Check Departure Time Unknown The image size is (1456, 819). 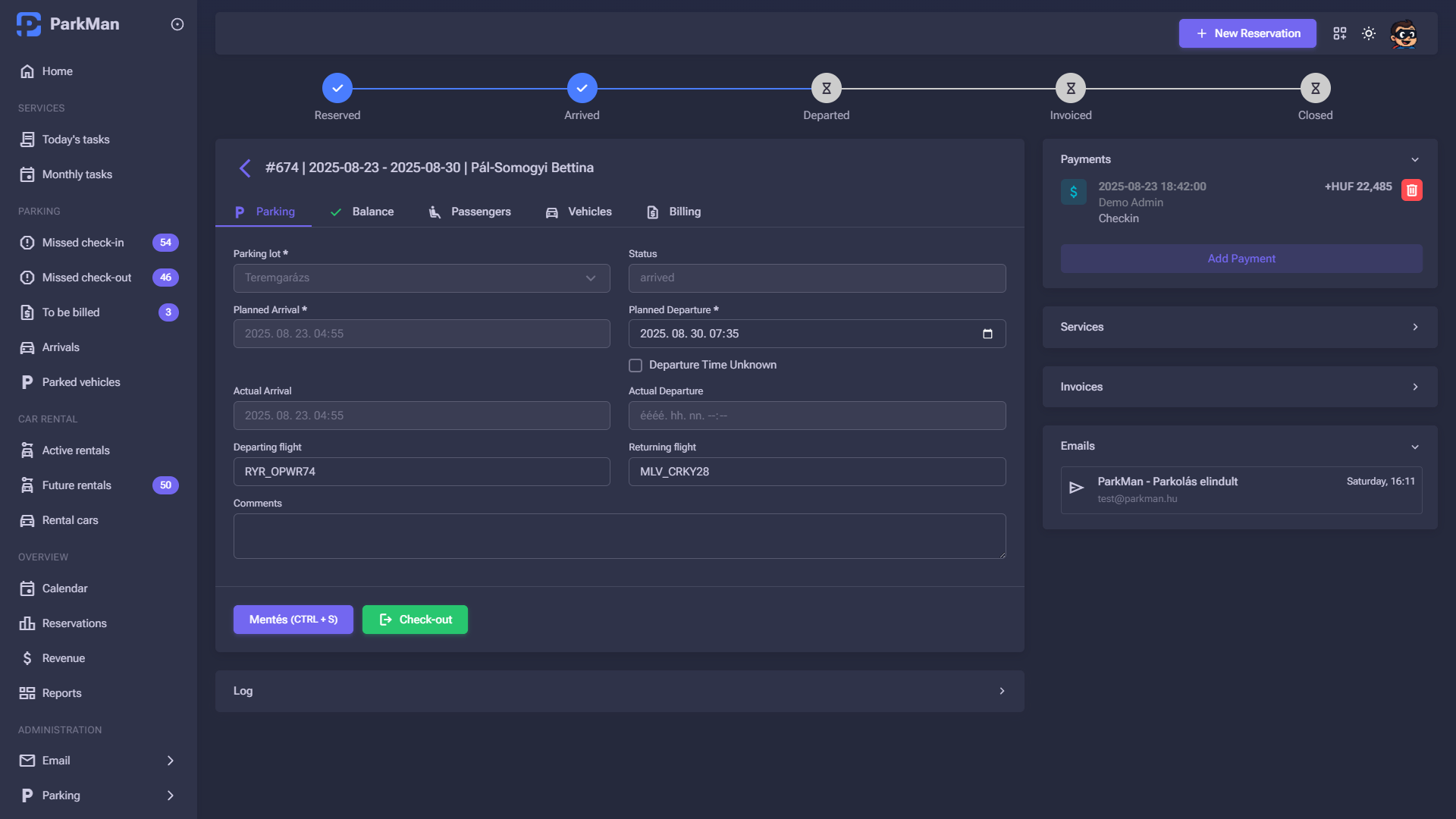(x=635, y=366)
